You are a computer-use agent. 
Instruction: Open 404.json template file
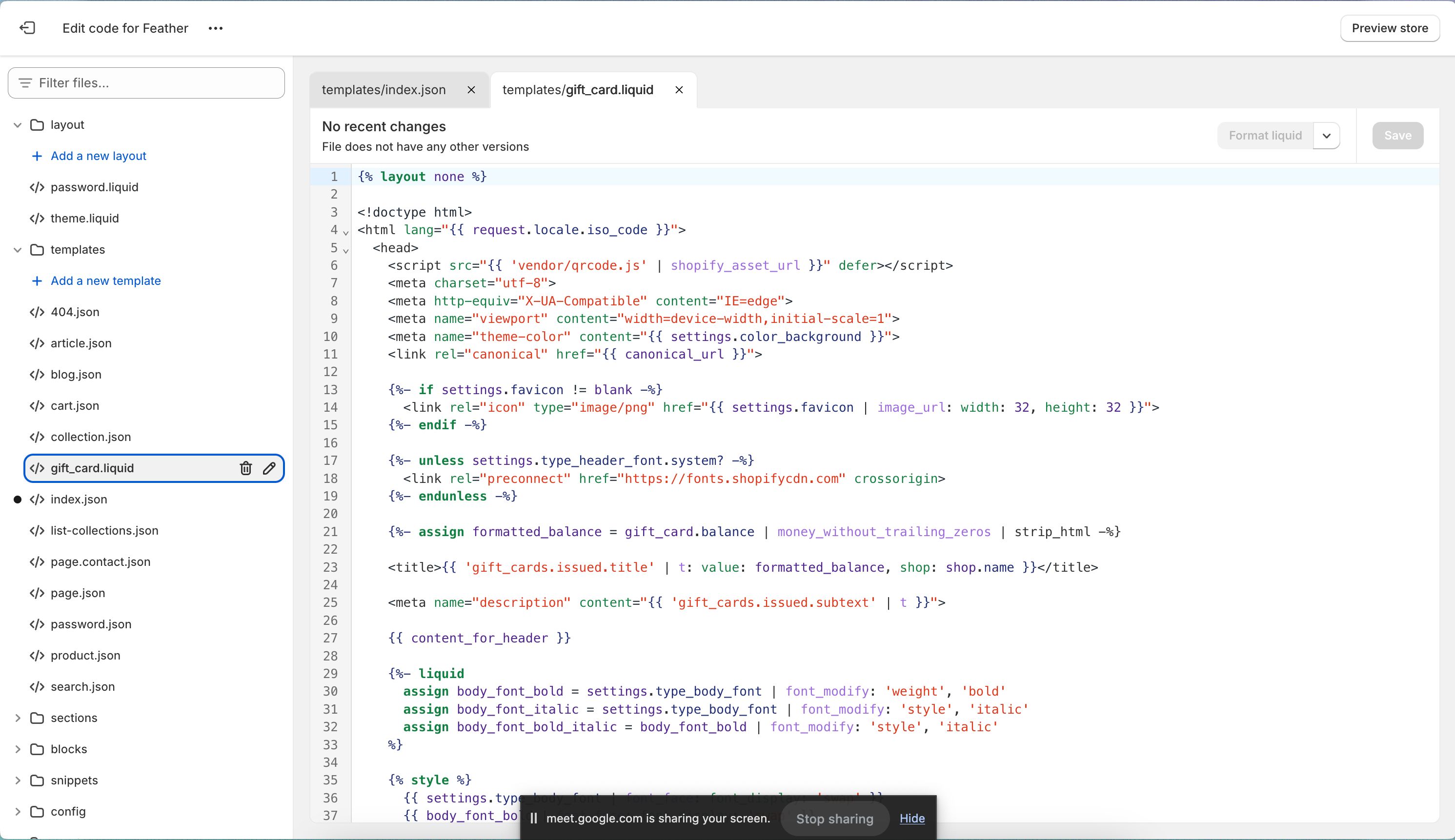(x=75, y=312)
